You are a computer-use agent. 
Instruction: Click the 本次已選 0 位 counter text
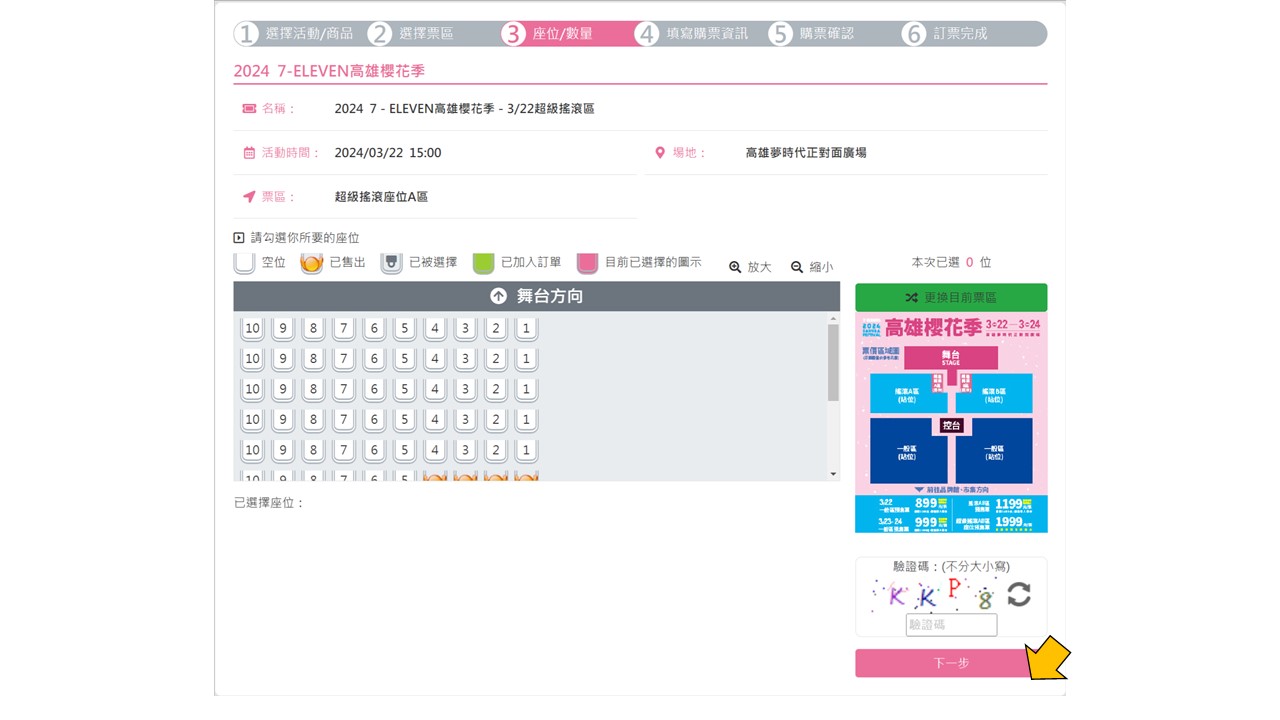(x=951, y=262)
